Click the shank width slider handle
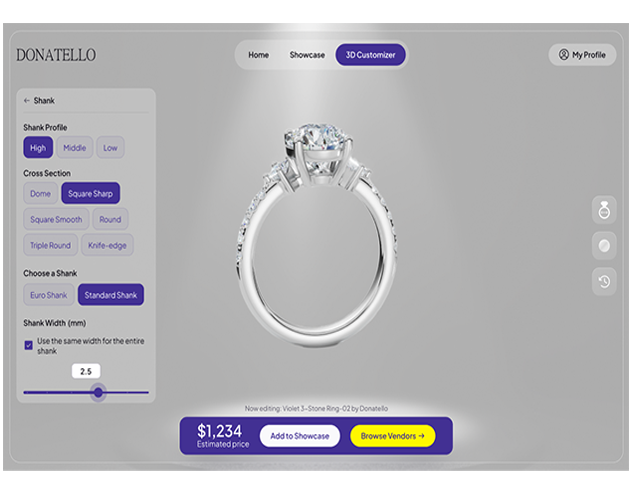Viewport: 629px width, 502px height. [x=98, y=392]
